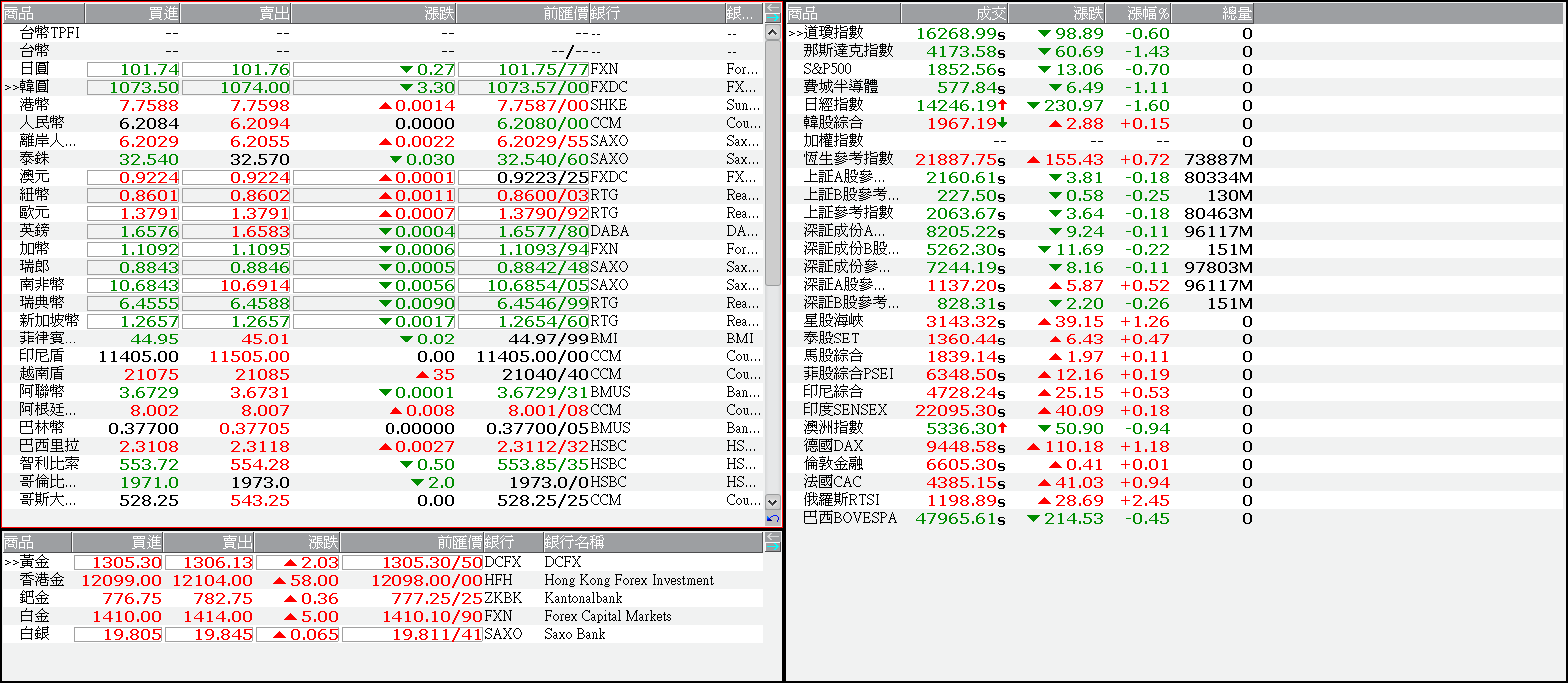Select the 新加坡幣 currency row
Image resolution: width=1568 pixels, height=683 pixels.
[x=383, y=321]
